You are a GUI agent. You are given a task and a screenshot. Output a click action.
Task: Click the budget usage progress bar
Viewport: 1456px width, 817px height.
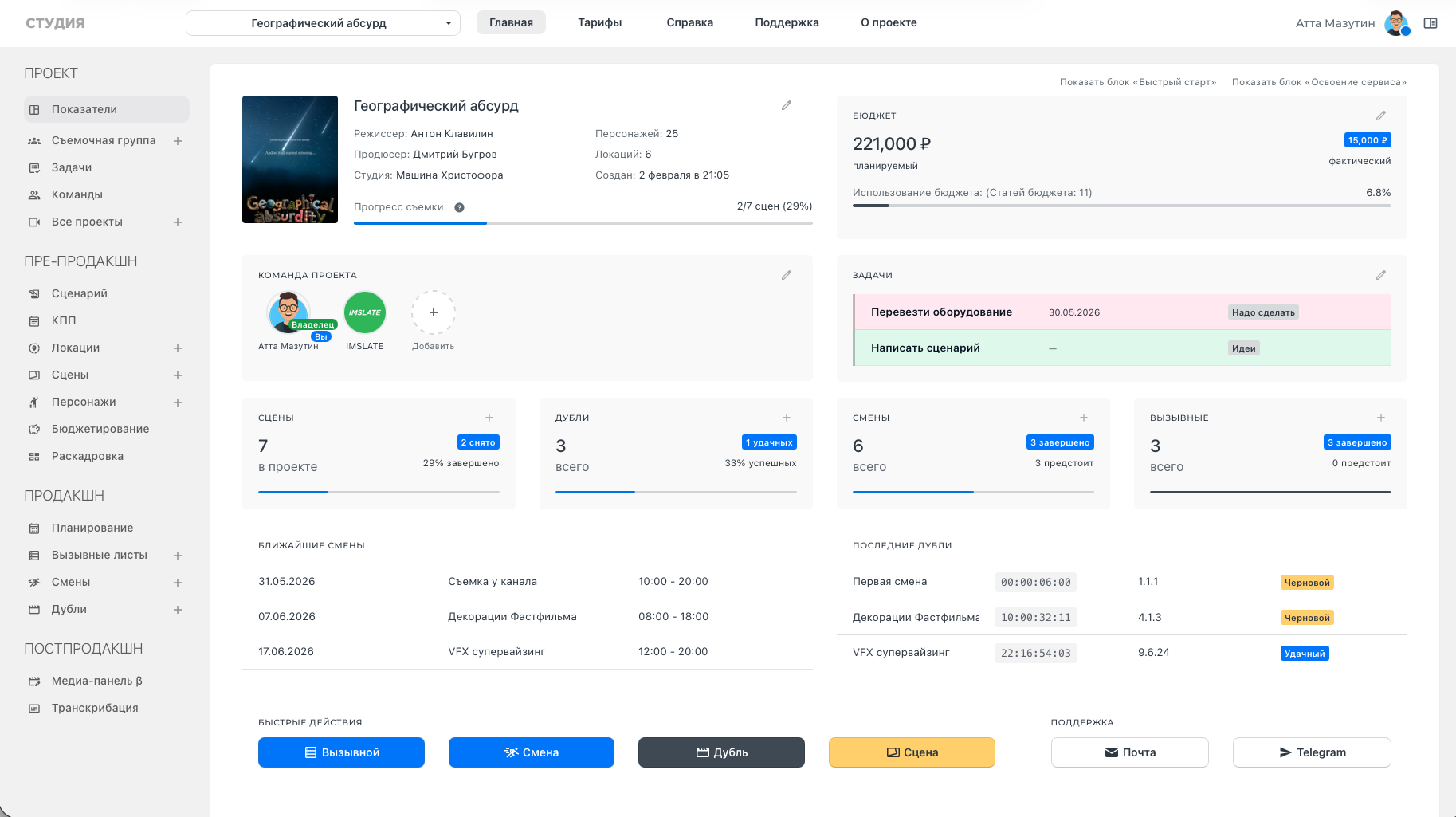coord(1122,206)
